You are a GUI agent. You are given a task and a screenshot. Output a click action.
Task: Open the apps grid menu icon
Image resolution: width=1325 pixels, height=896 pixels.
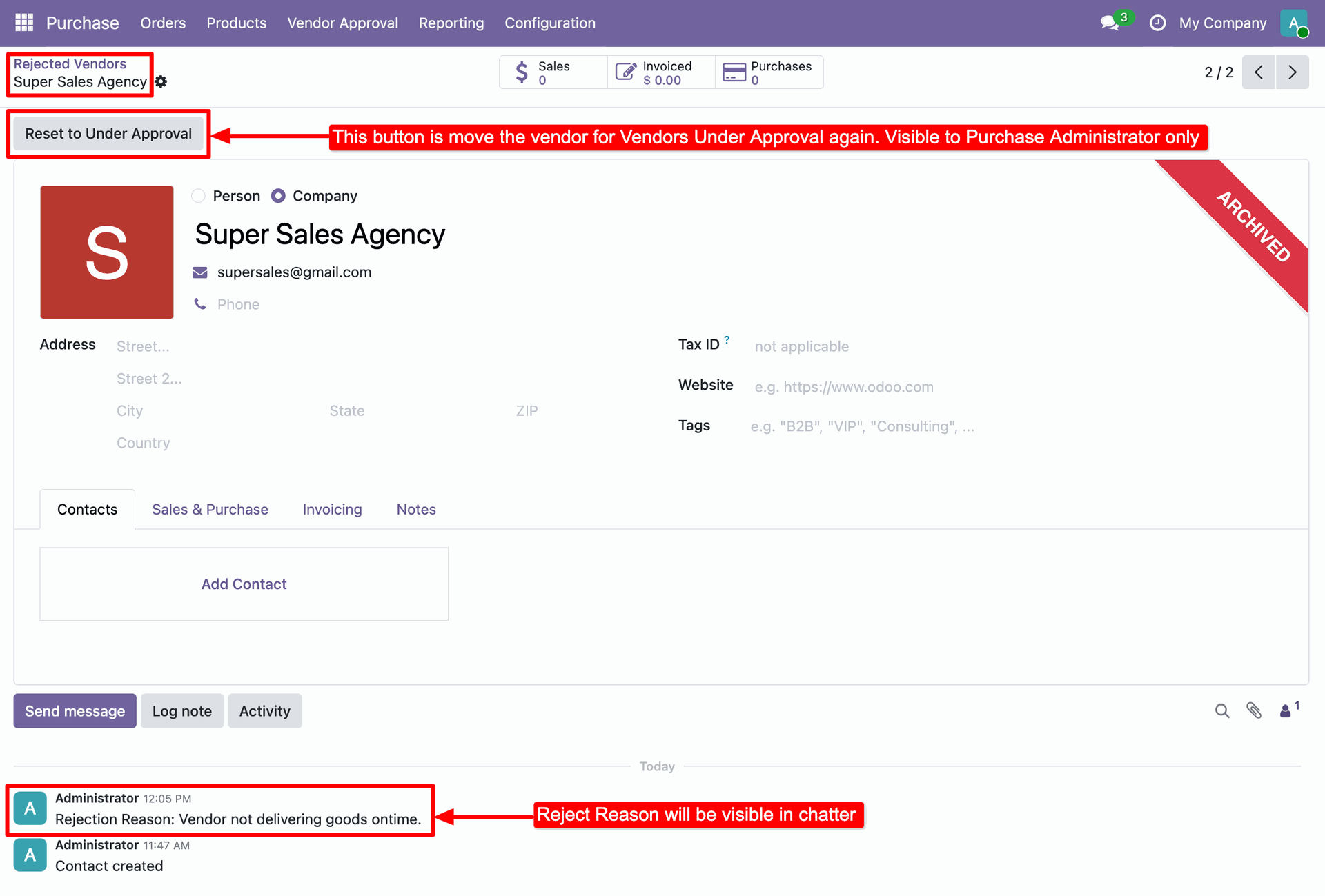coord(24,23)
